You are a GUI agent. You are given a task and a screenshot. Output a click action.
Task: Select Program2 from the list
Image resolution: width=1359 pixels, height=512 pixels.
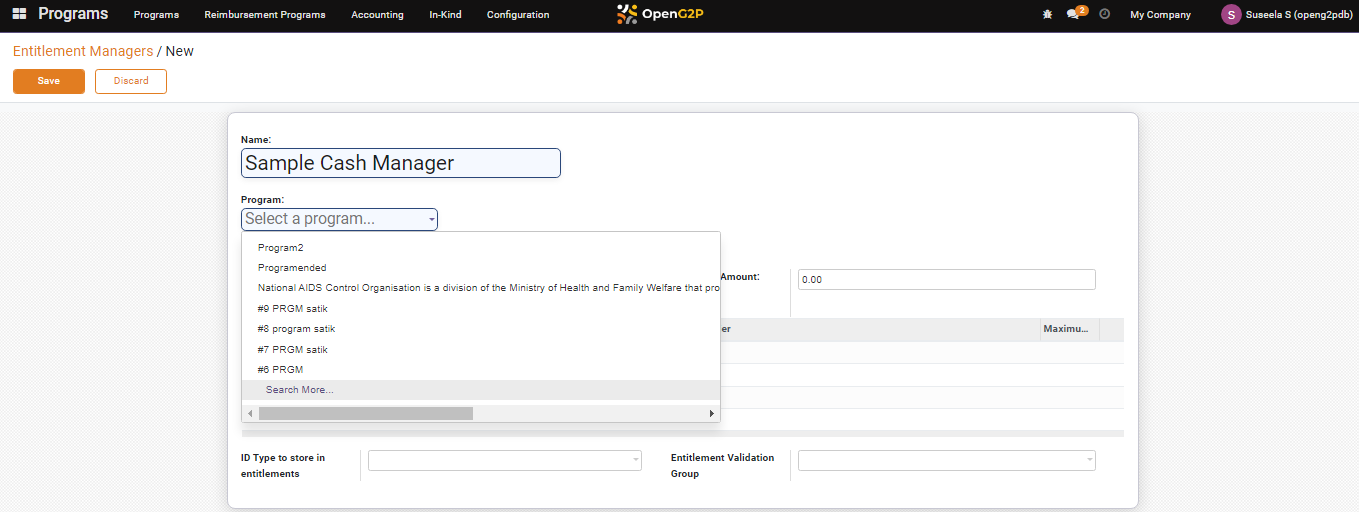pyautogui.click(x=281, y=247)
